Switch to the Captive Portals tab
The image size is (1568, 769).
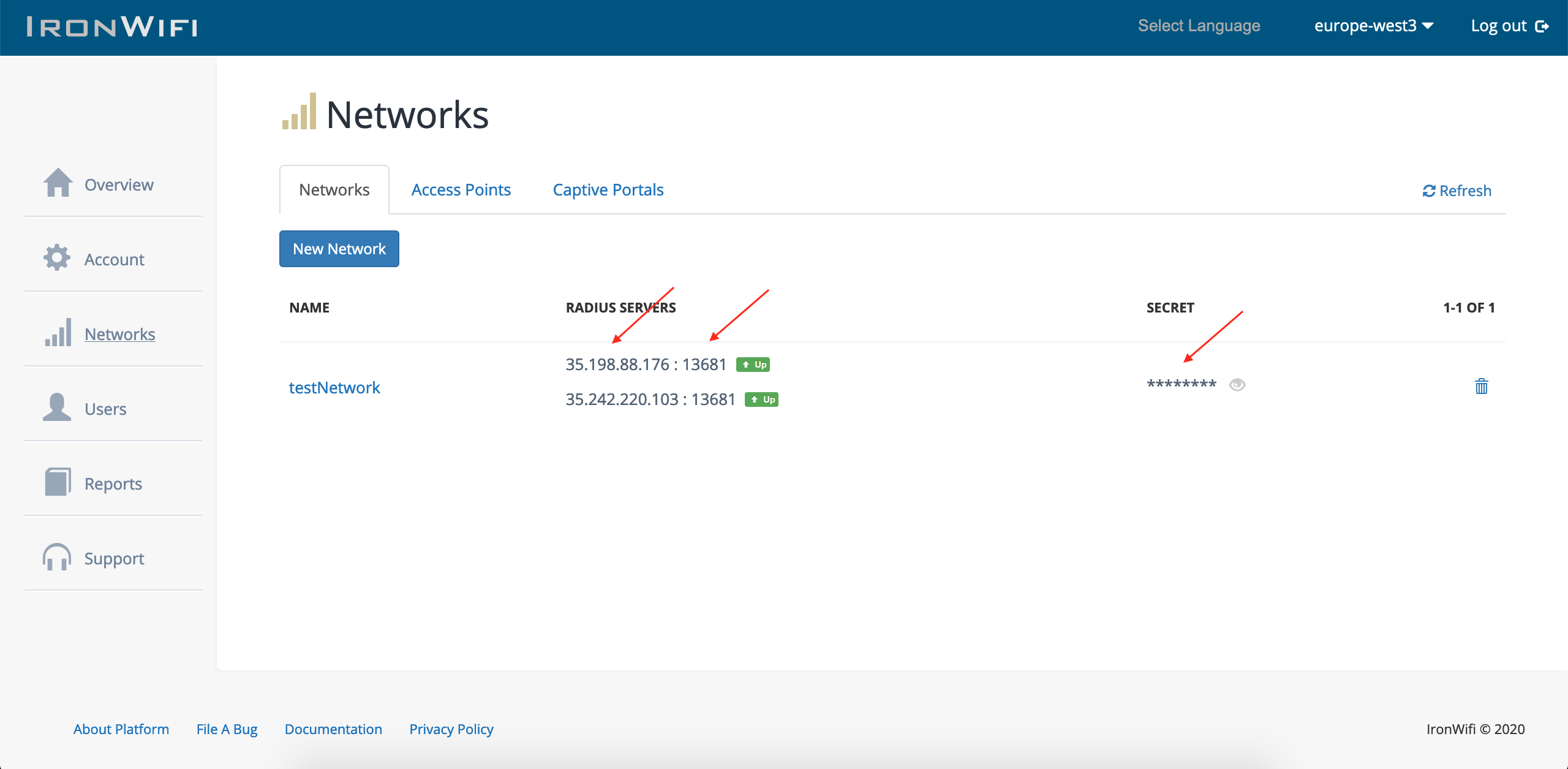click(x=608, y=189)
